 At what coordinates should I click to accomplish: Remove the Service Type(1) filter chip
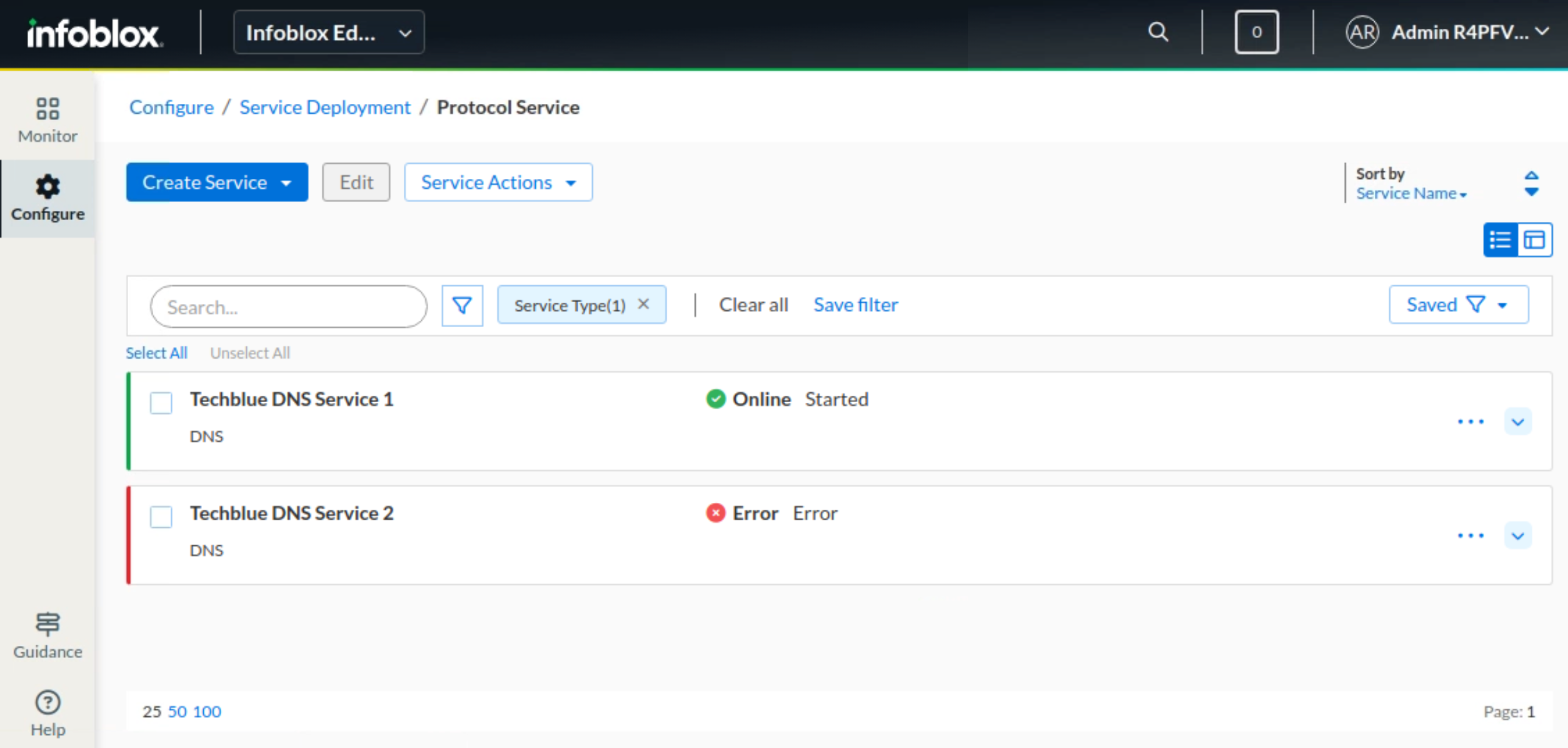pos(643,304)
